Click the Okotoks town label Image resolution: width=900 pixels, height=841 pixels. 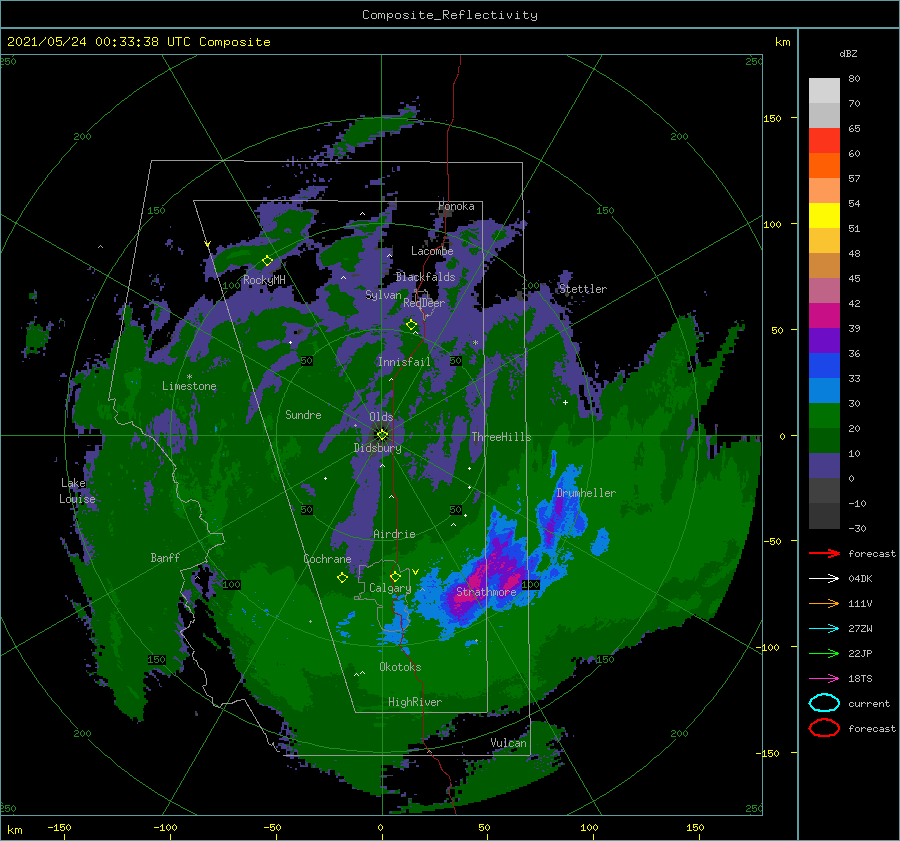pyautogui.click(x=400, y=667)
